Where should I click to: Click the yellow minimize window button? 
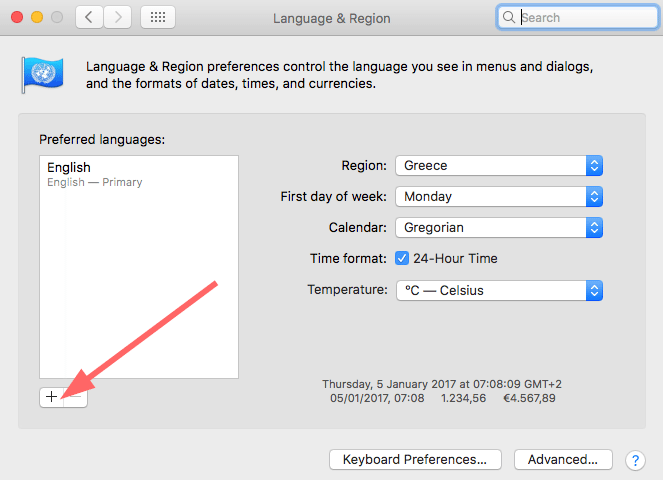(x=37, y=17)
